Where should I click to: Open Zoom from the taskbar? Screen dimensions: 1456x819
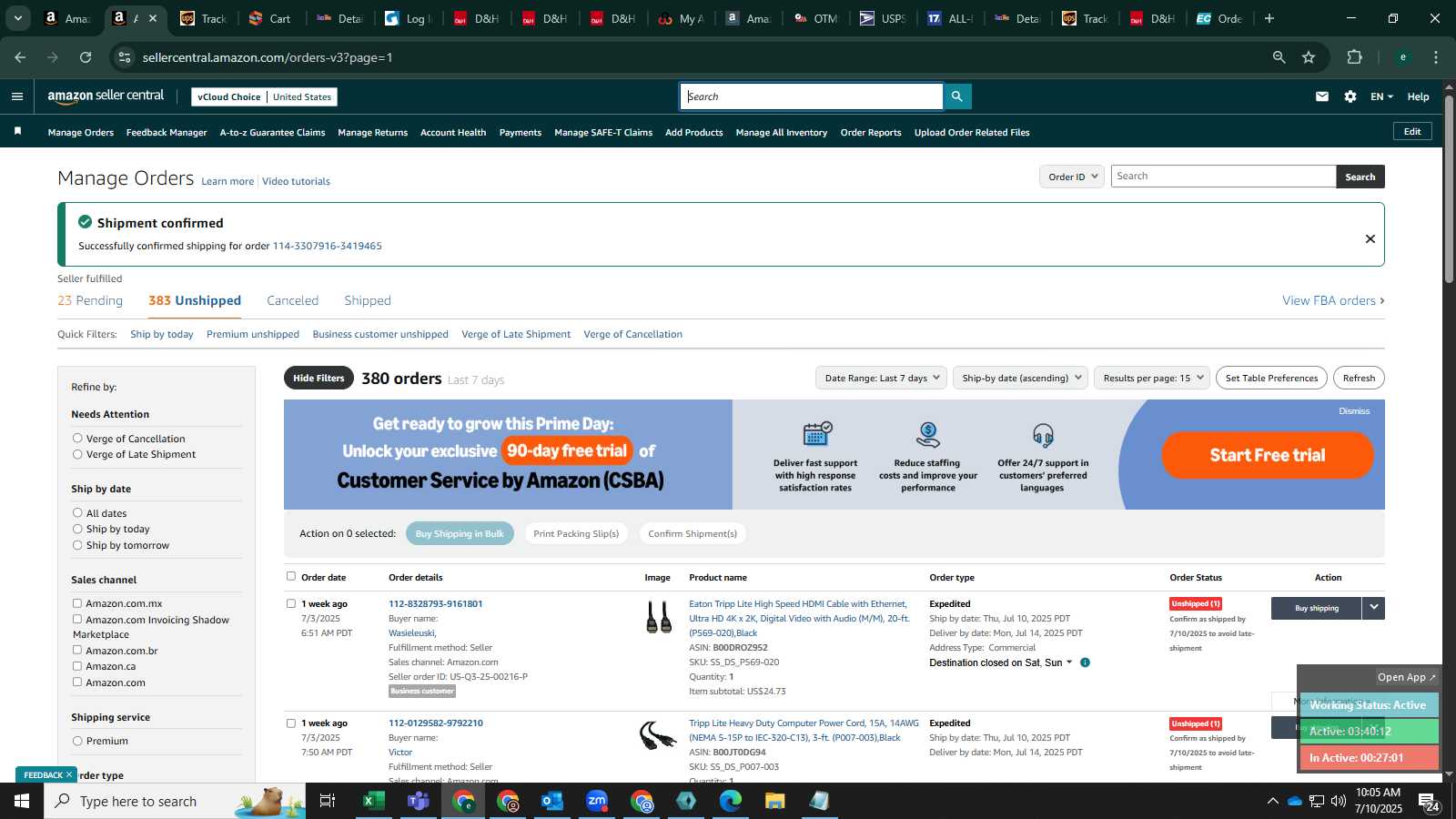[597, 801]
